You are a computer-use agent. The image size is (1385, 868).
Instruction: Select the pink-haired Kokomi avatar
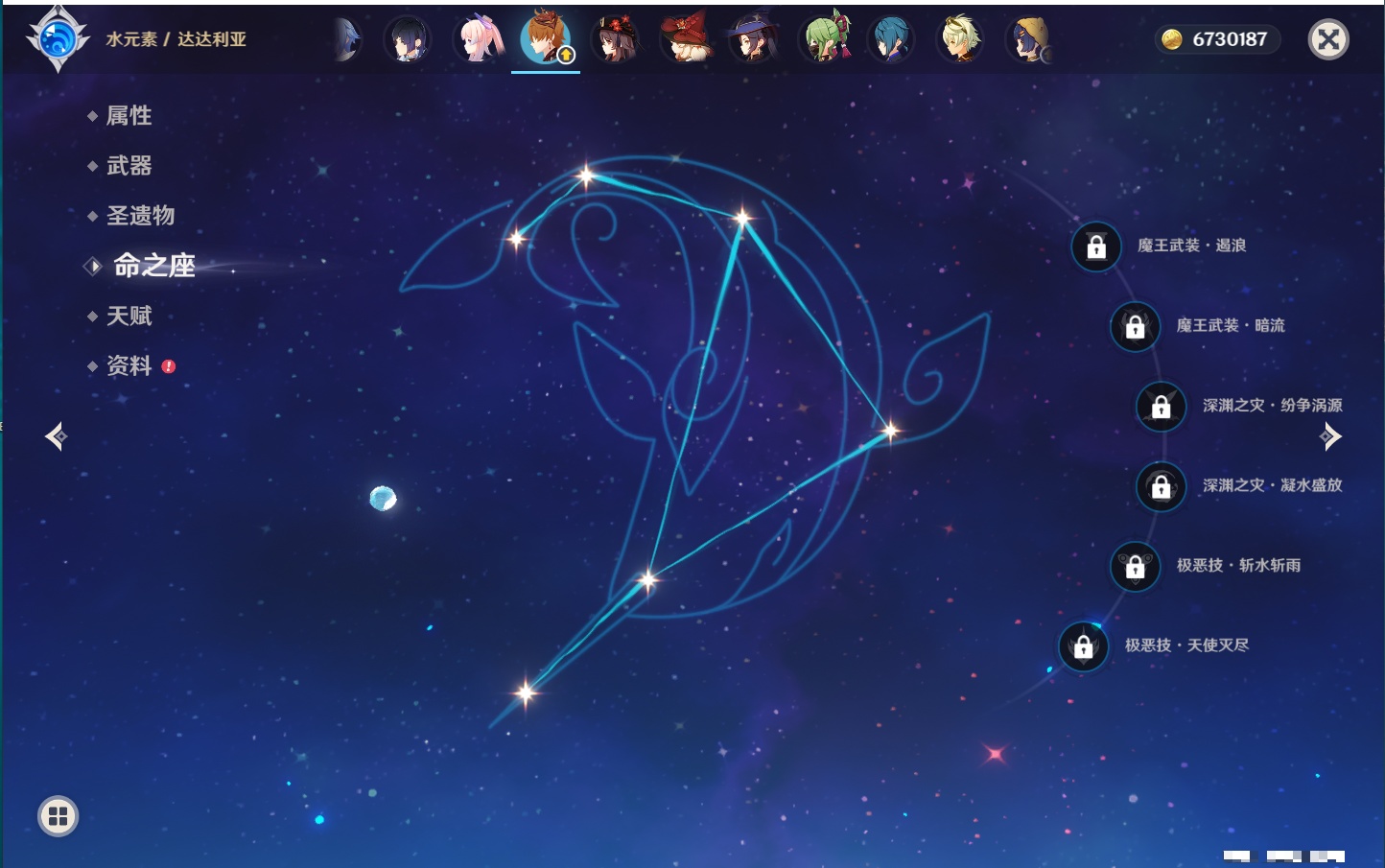478,39
